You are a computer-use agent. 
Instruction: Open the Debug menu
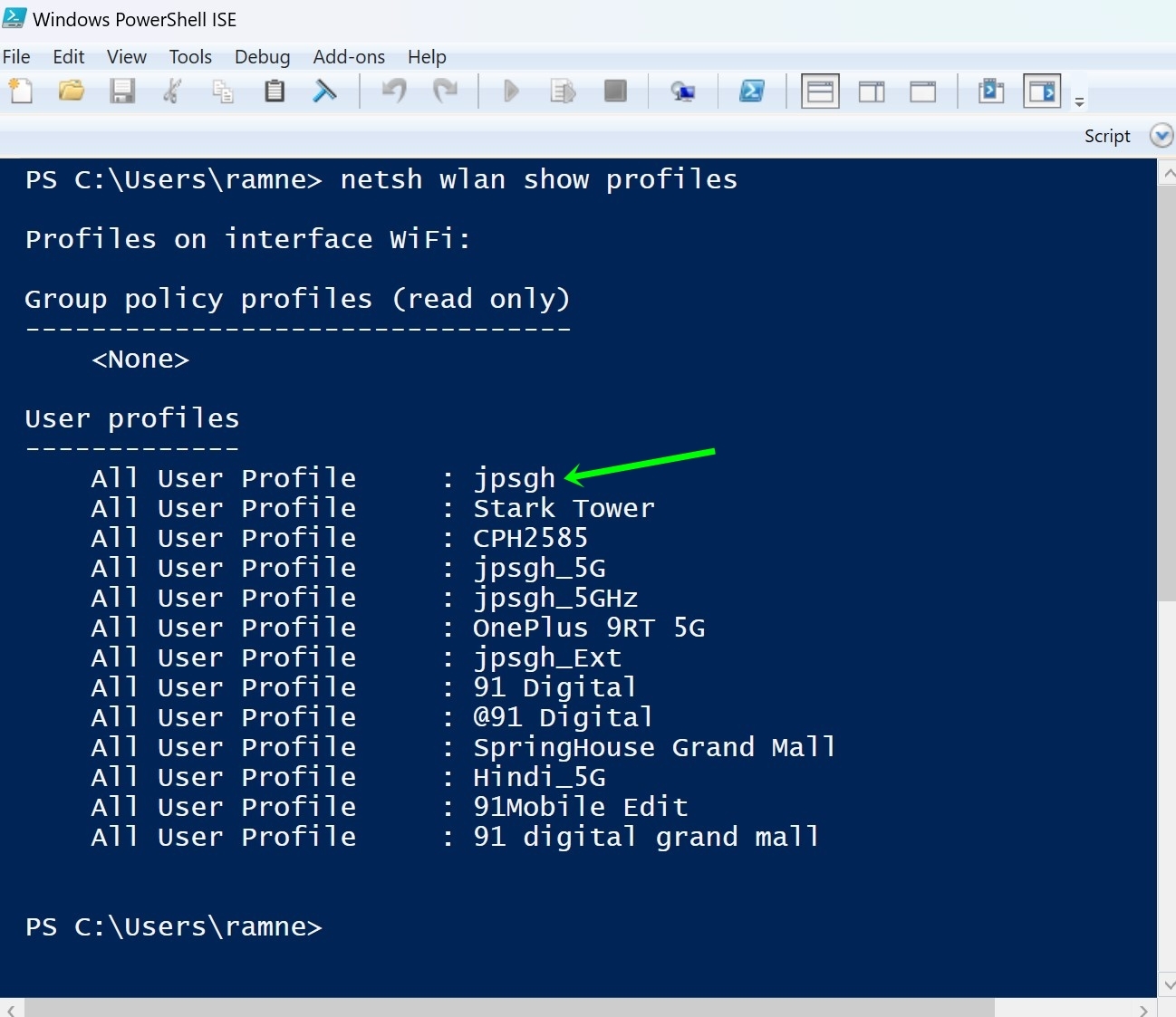261,56
